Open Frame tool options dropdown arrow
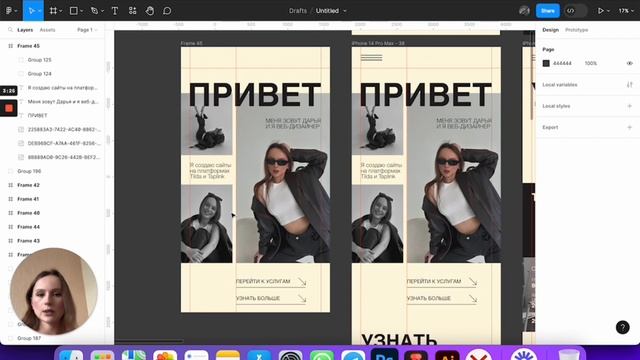The image size is (640, 360). tap(61, 11)
